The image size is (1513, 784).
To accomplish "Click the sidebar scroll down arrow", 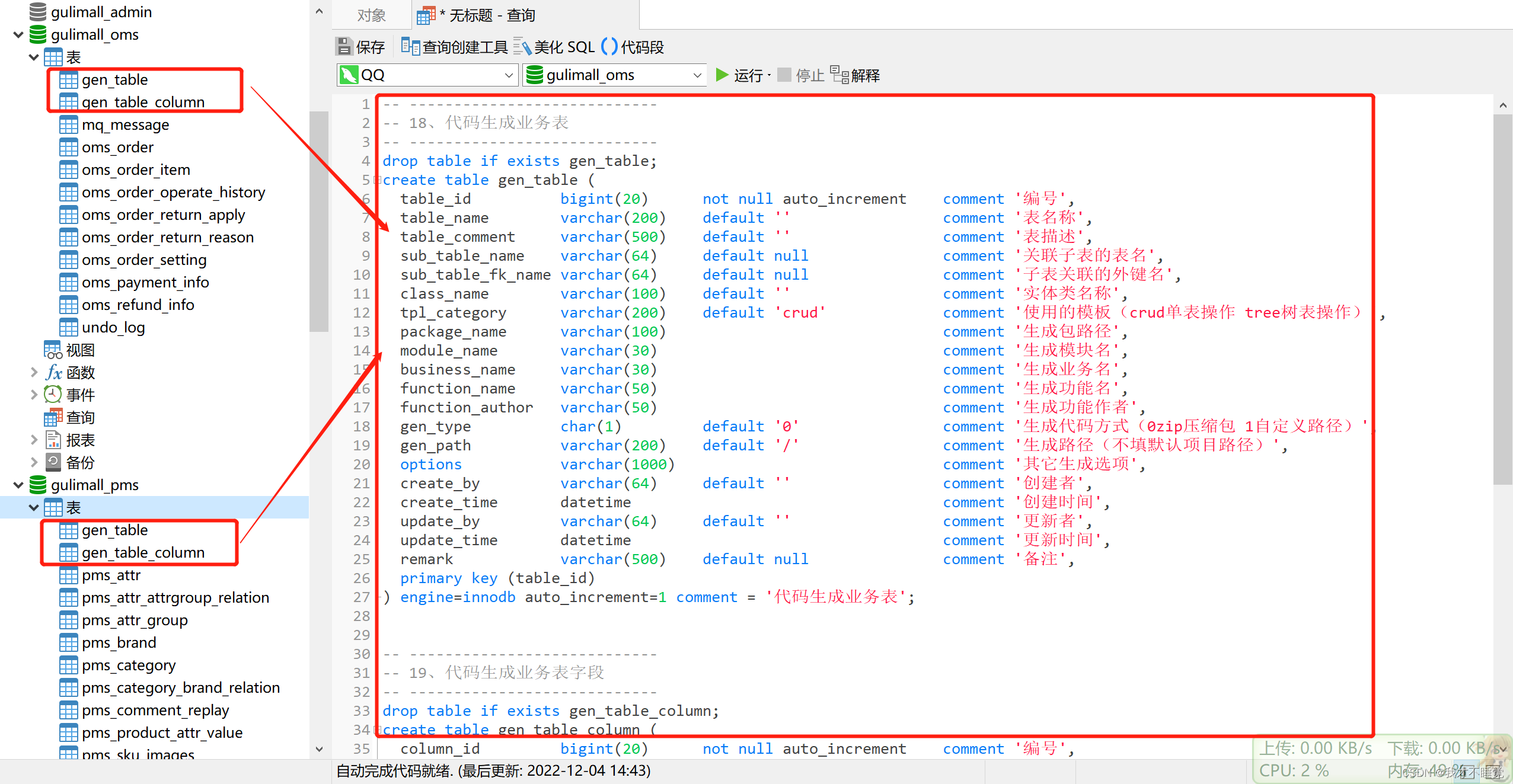I will 319,749.
